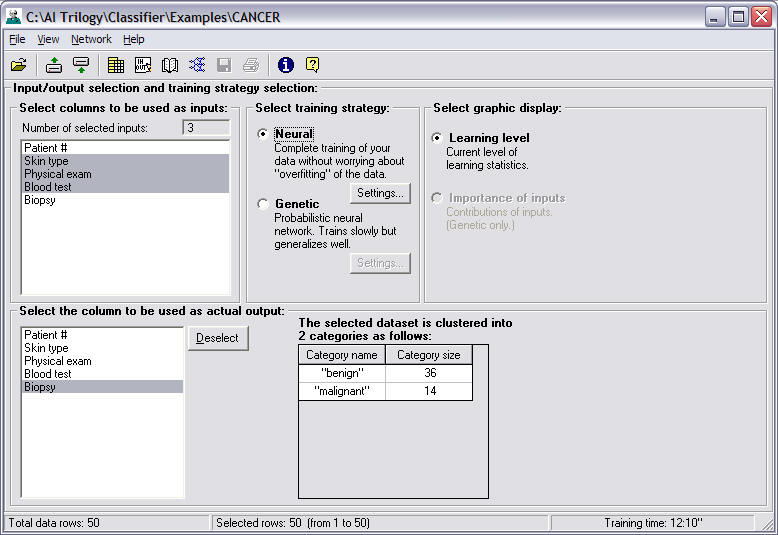Viewport: 778px width, 535px height.
Task: Click the Training time status entry
Action: point(652,523)
